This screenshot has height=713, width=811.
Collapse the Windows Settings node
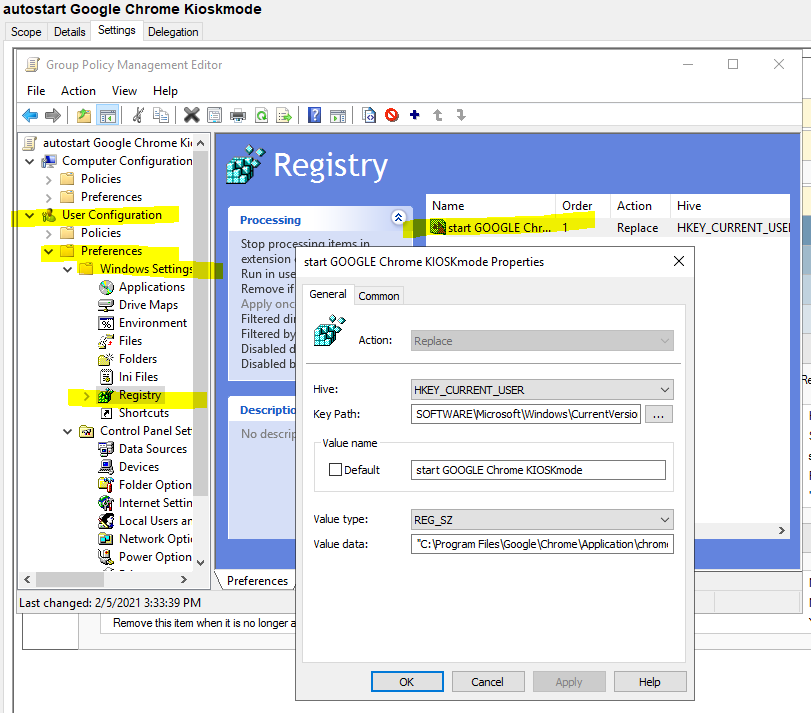tap(67, 269)
